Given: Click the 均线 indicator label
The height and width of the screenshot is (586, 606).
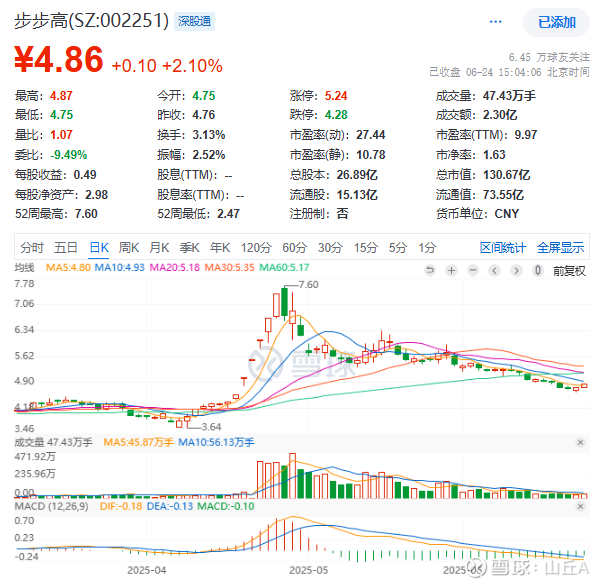Looking at the screenshot, I should [24, 267].
